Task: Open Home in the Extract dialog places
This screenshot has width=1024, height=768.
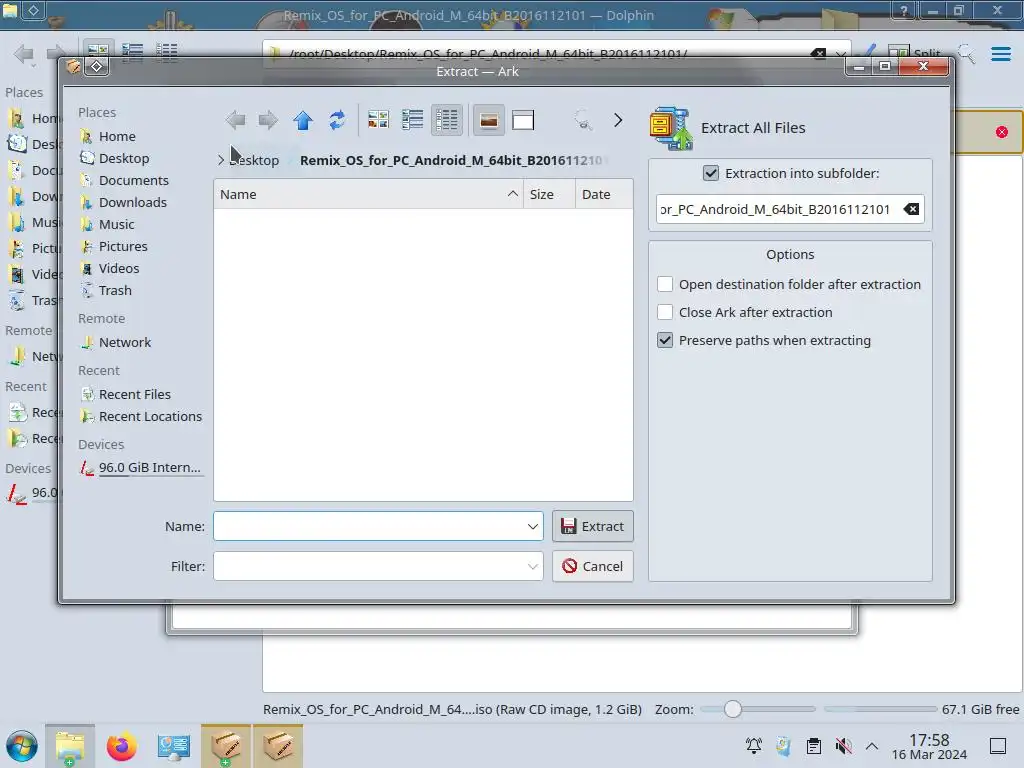Action: click(x=117, y=136)
